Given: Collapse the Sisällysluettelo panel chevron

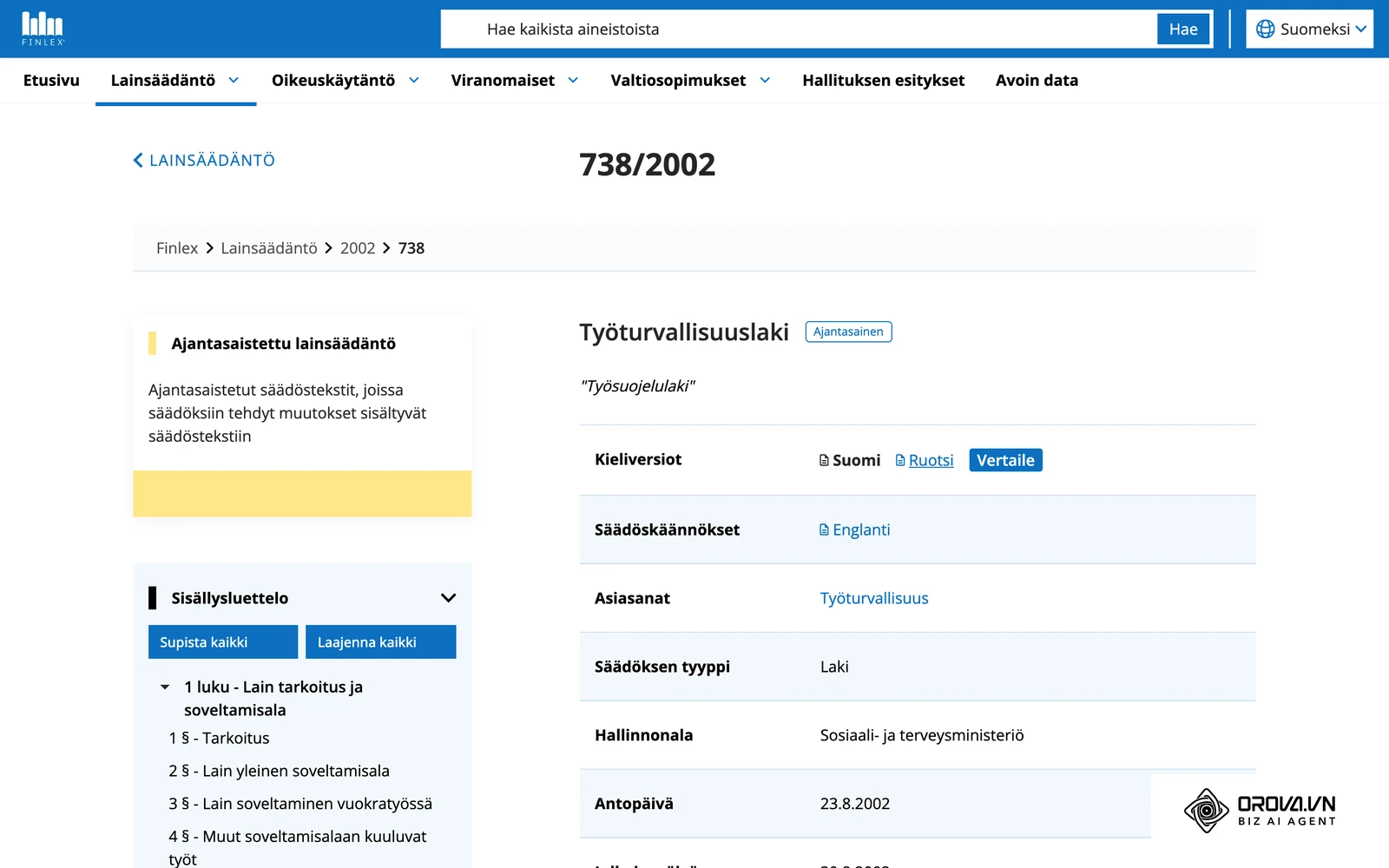Looking at the screenshot, I should click(x=448, y=598).
